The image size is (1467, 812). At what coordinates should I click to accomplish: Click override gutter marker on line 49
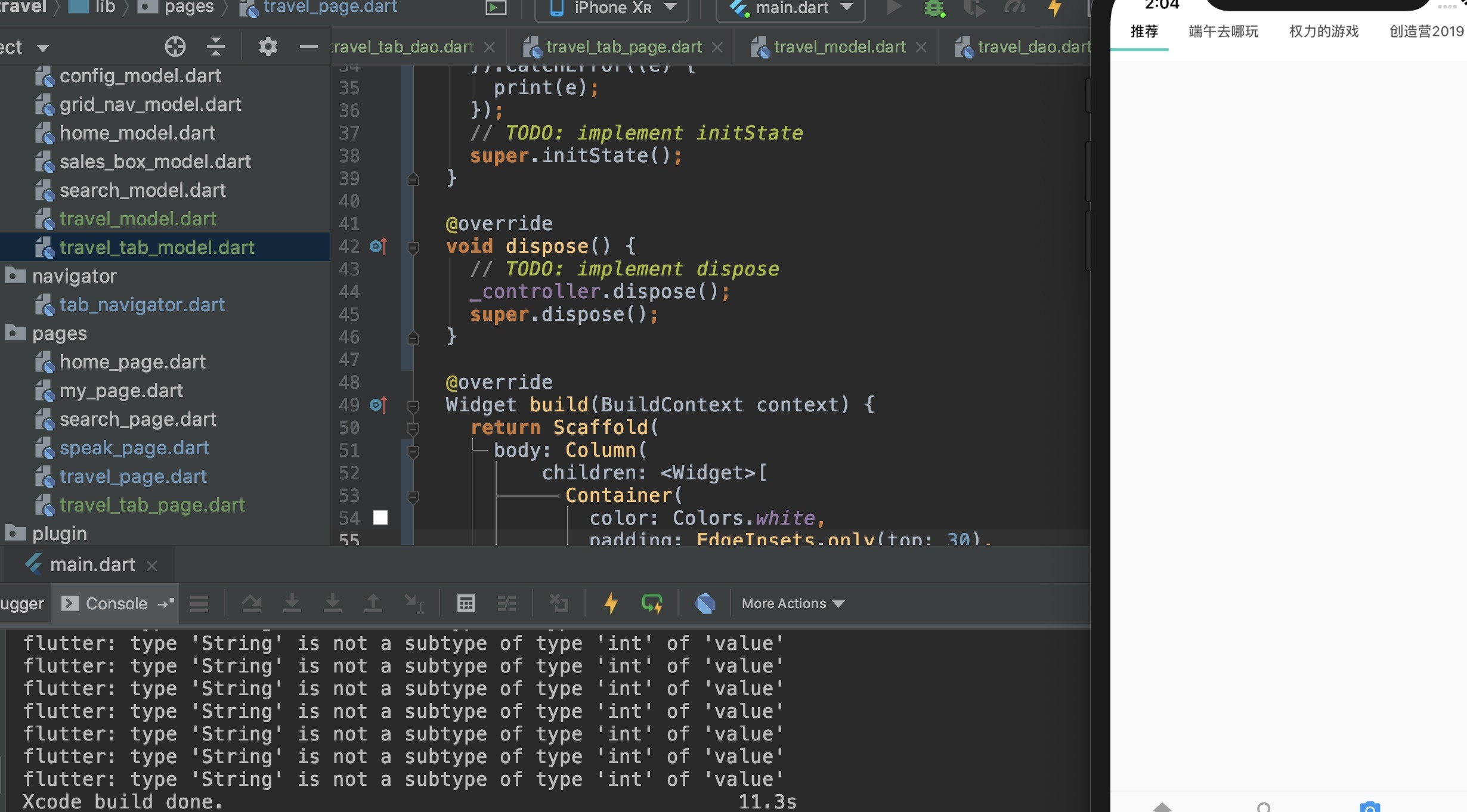pyautogui.click(x=378, y=405)
